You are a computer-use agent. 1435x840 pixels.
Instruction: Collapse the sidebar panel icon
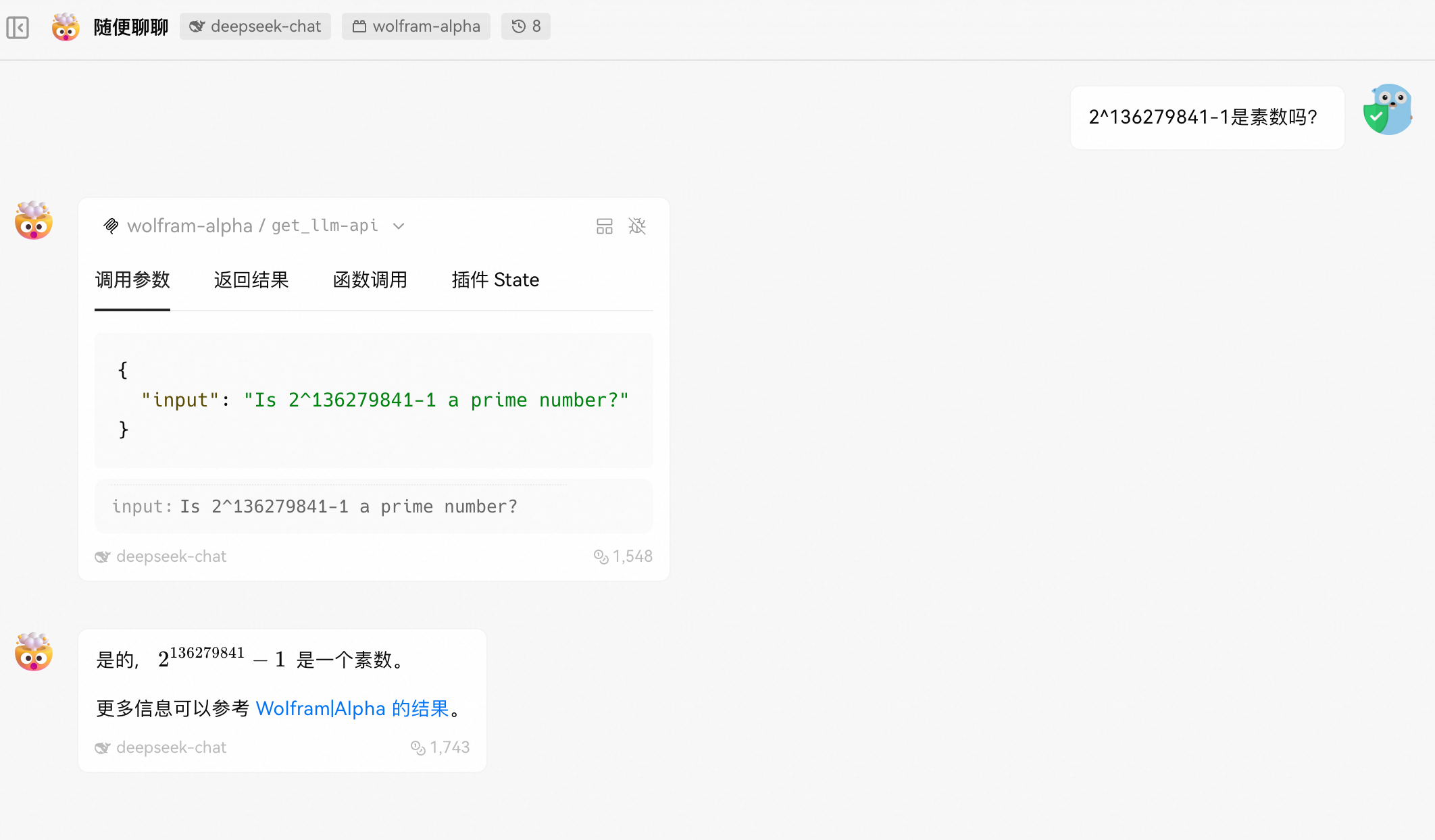coord(18,27)
